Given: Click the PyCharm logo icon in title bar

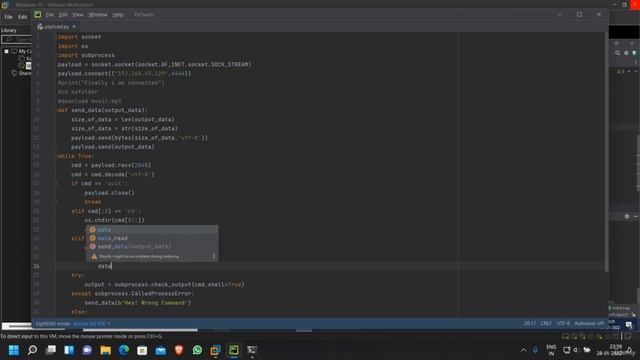Looking at the screenshot, I should 38,15.
